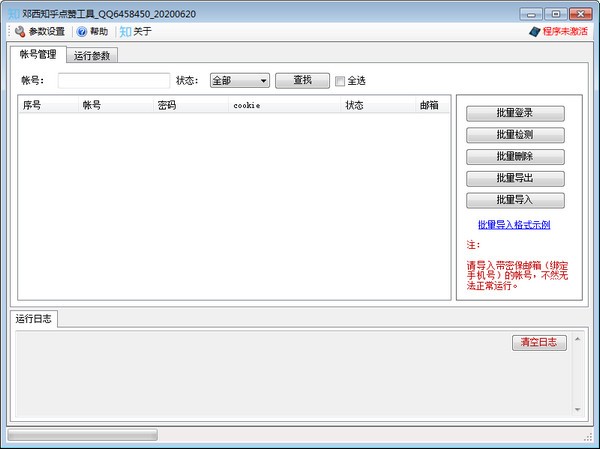The width and height of the screenshot is (600, 449).
Task: Click the log scrollbar down arrow
Action: (x=577, y=410)
